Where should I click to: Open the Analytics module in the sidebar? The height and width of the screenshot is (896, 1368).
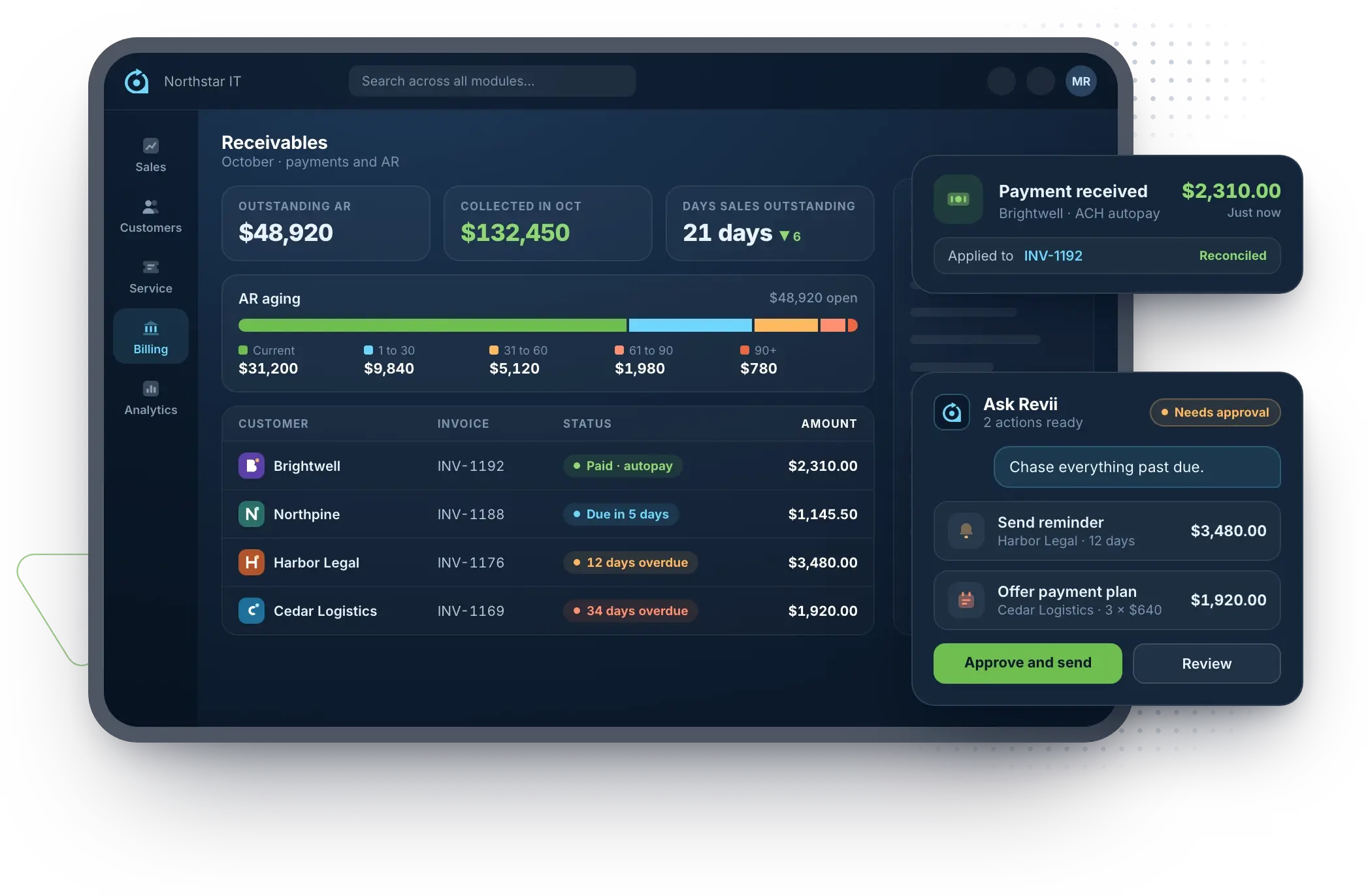[x=150, y=398]
